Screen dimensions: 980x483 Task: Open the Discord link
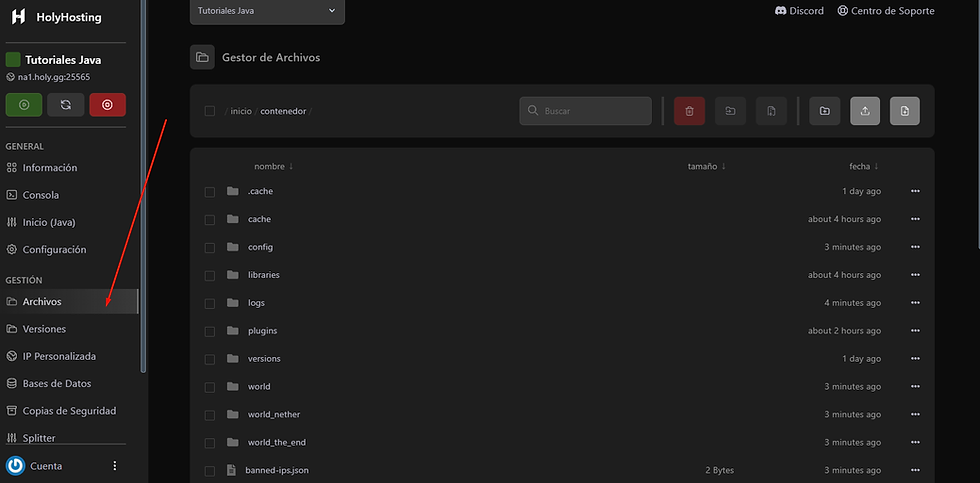[799, 11]
